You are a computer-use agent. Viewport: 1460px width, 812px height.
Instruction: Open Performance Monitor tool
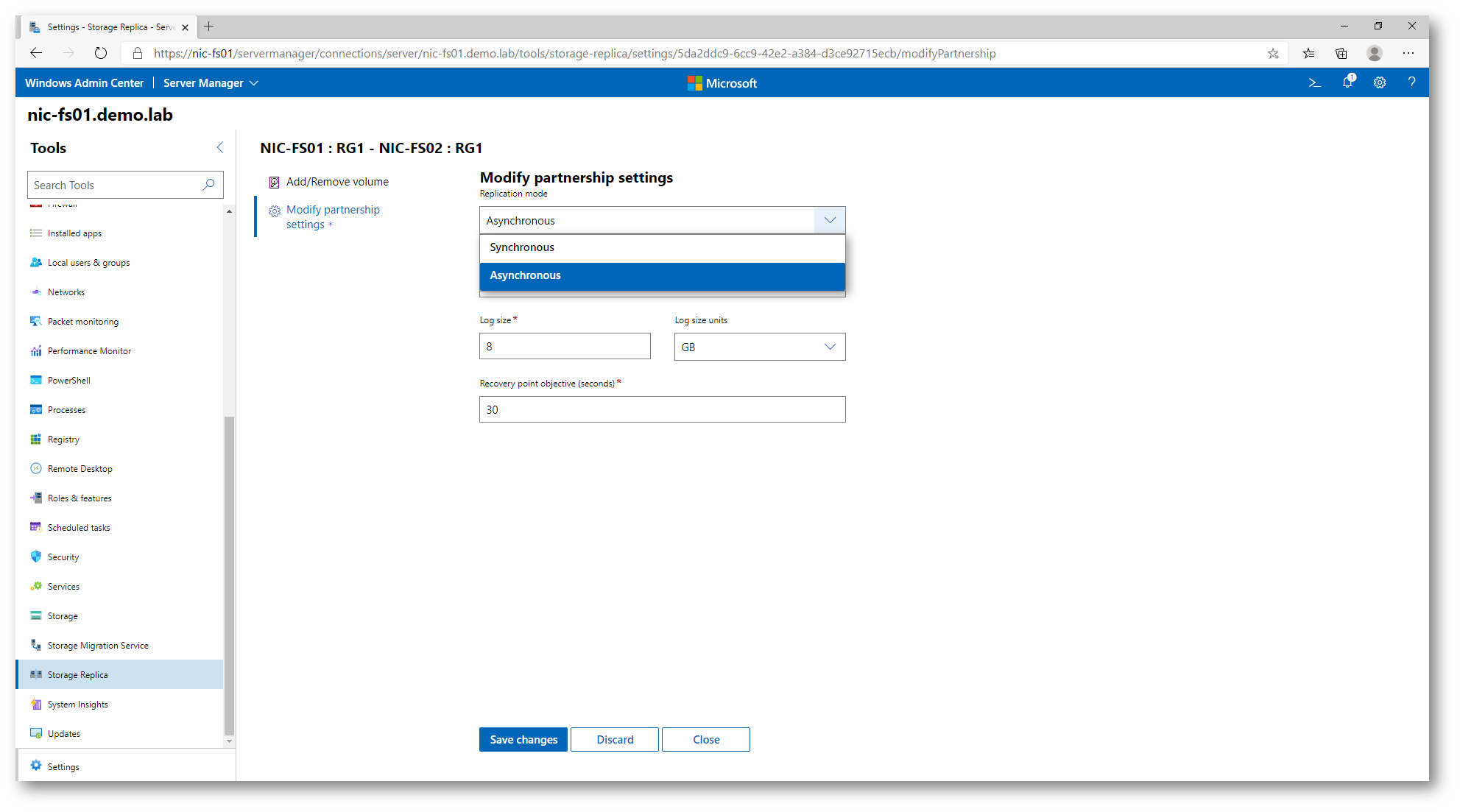click(89, 351)
